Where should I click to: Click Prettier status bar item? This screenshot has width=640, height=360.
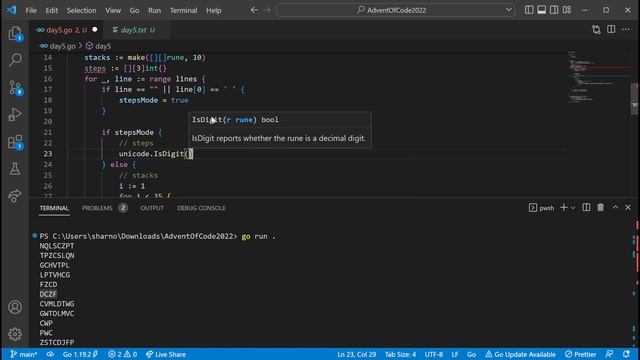pos(580,354)
